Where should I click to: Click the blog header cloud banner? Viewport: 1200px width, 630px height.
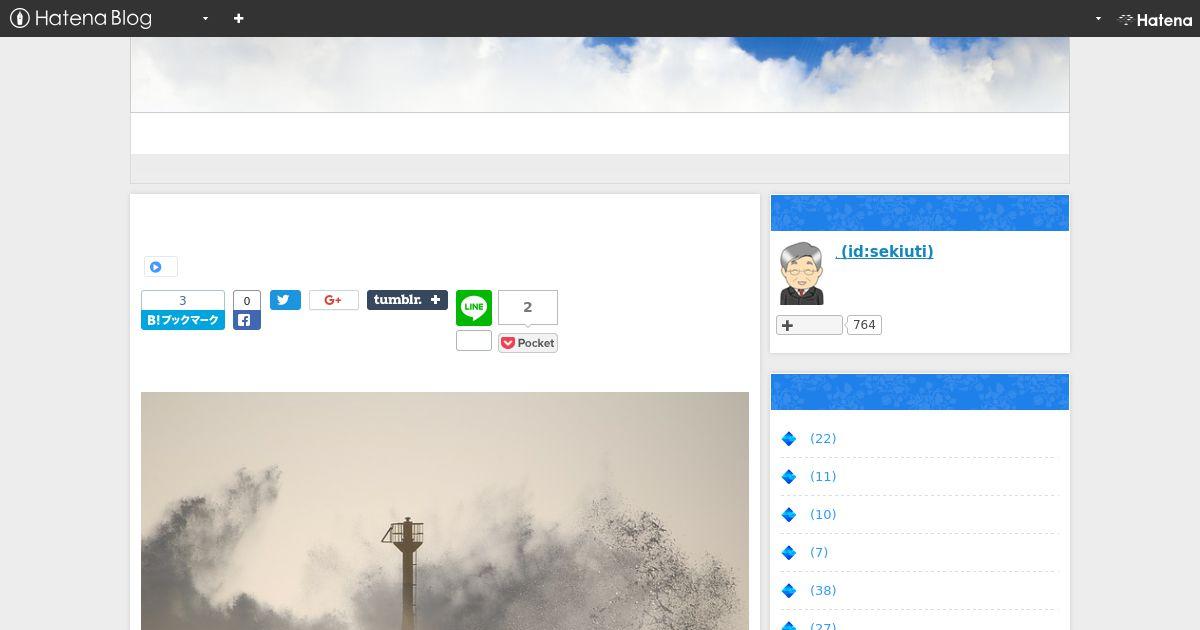(x=600, y=75)
